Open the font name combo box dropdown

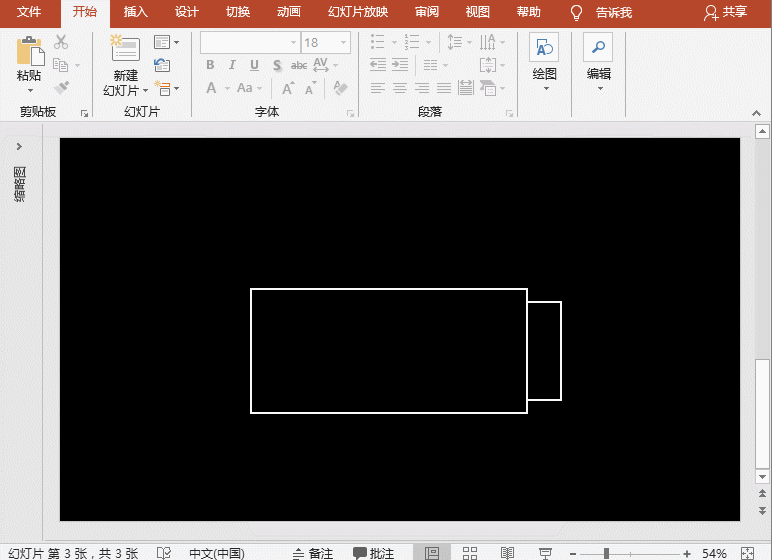(293, 42)
